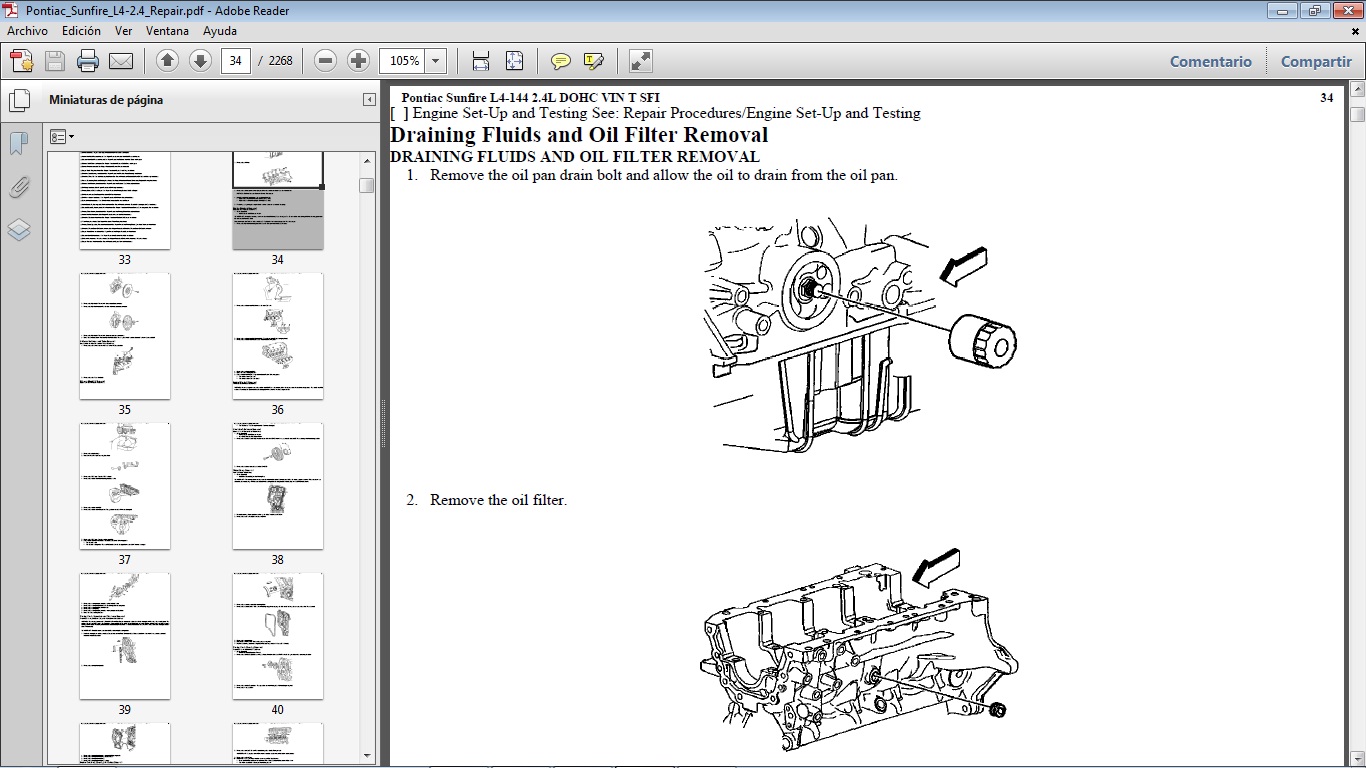
Task: Click the fit width scrolling icon
Action: pyautogui.click(x=481, y=61)
